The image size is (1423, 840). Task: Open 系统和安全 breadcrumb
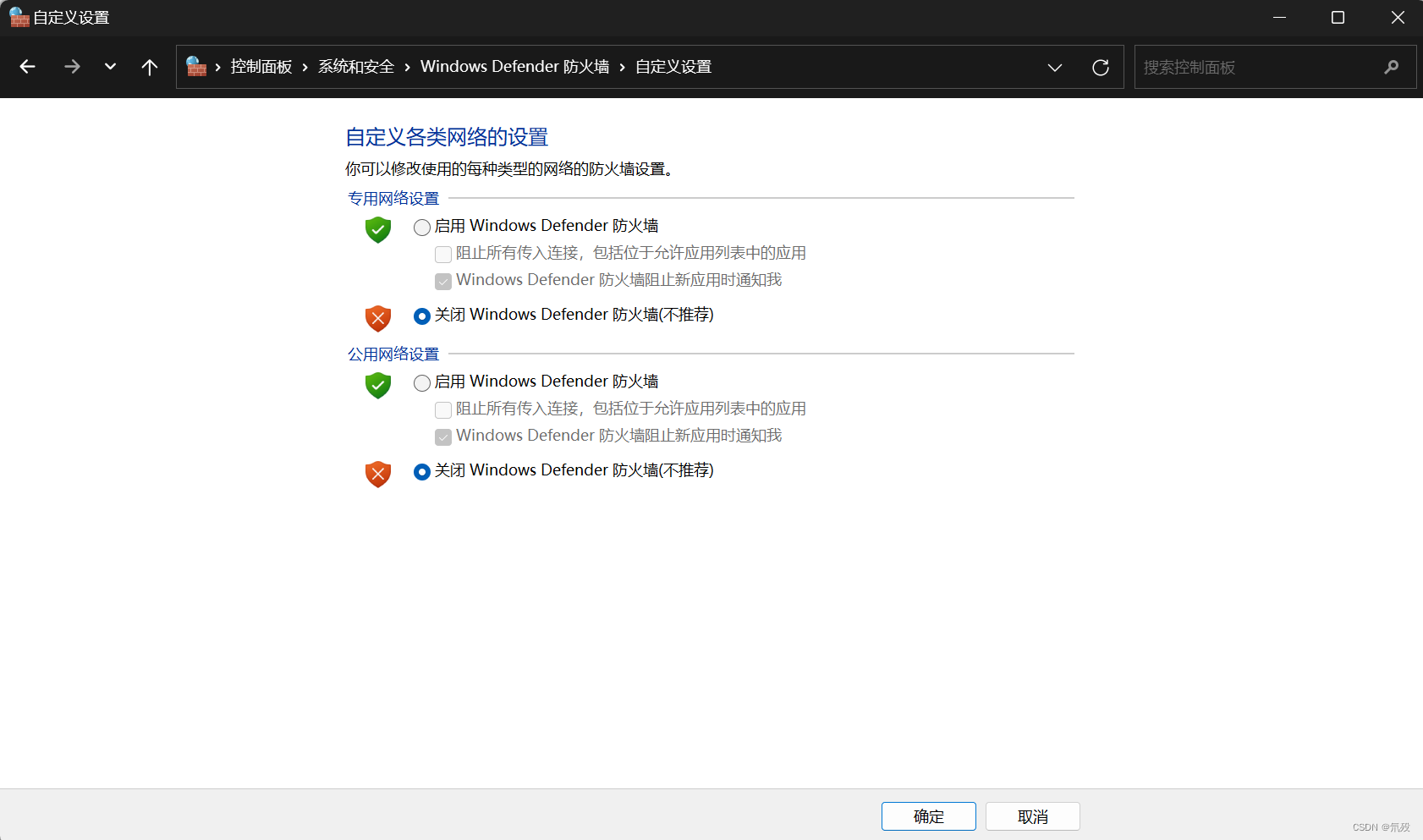point(356,67)
